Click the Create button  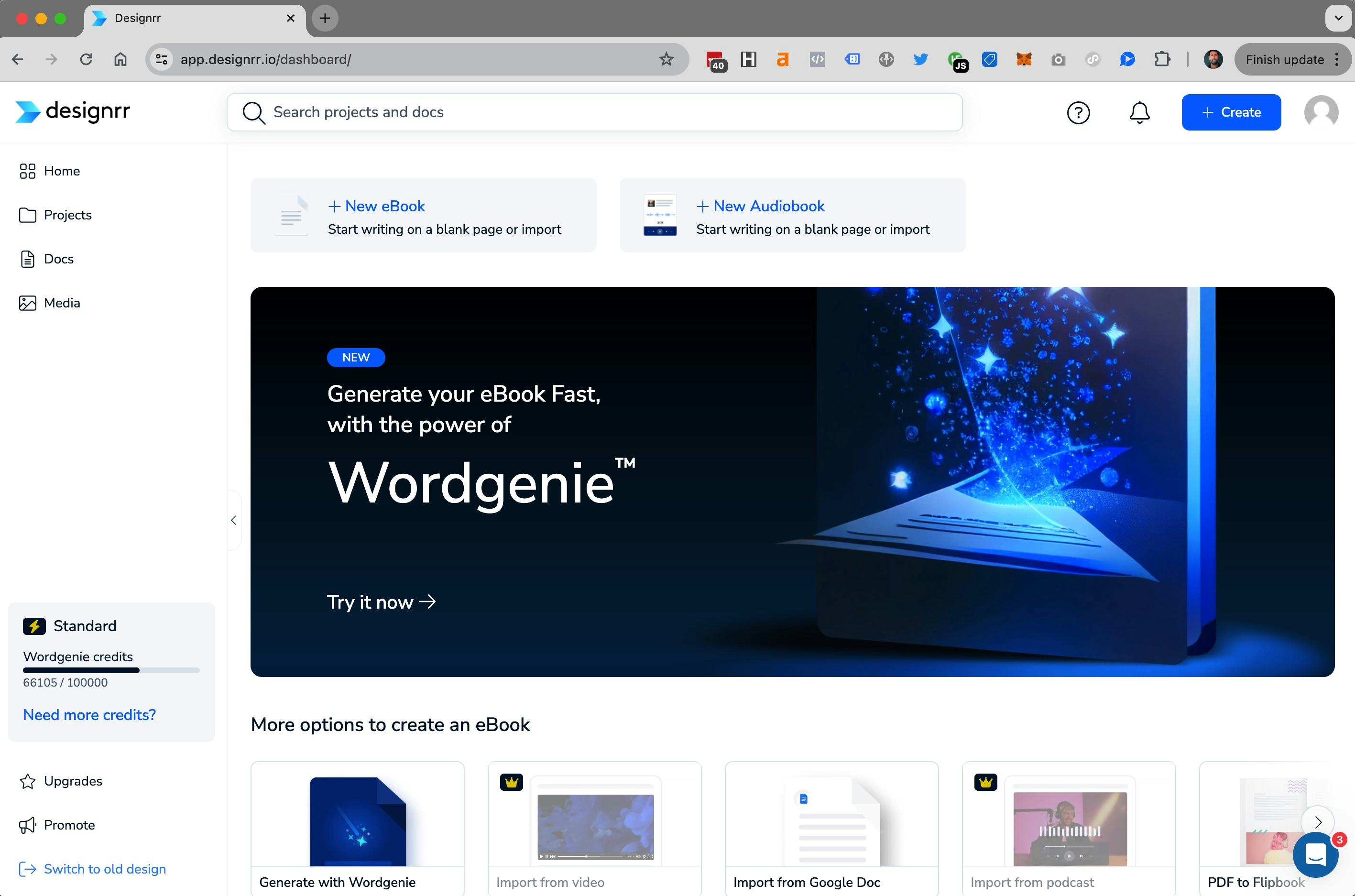point(1231,112)
